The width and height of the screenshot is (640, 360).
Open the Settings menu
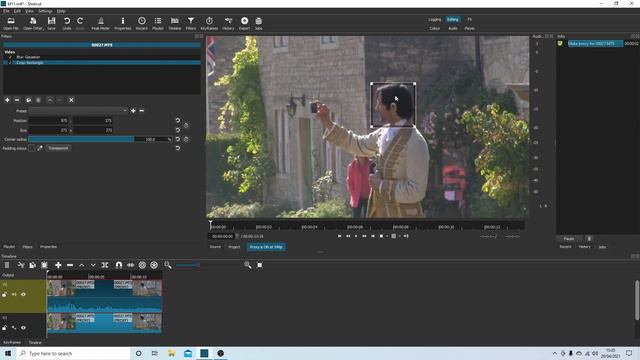tap(45, 11)
